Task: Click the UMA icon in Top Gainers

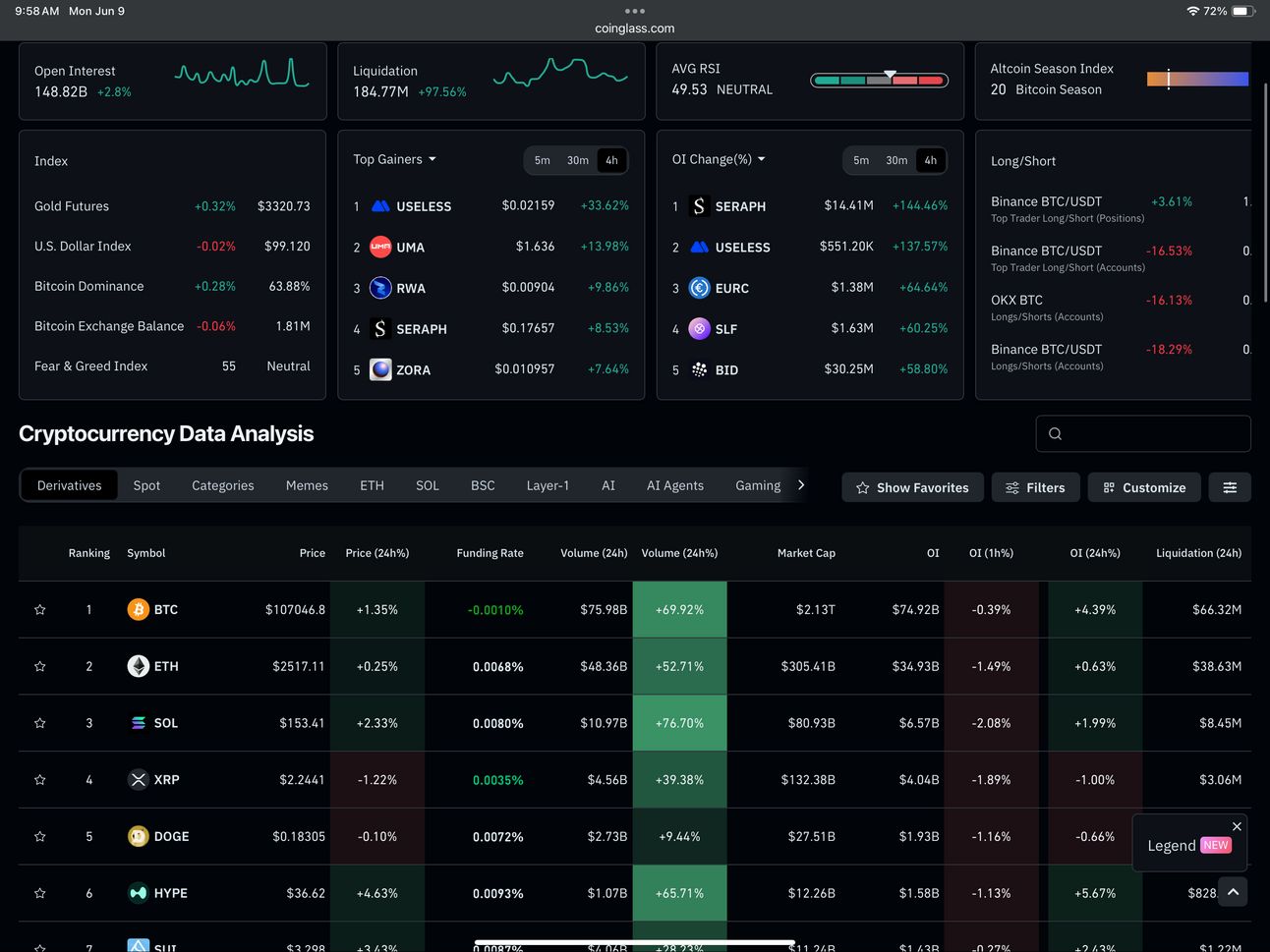Action: pos(380,248)
